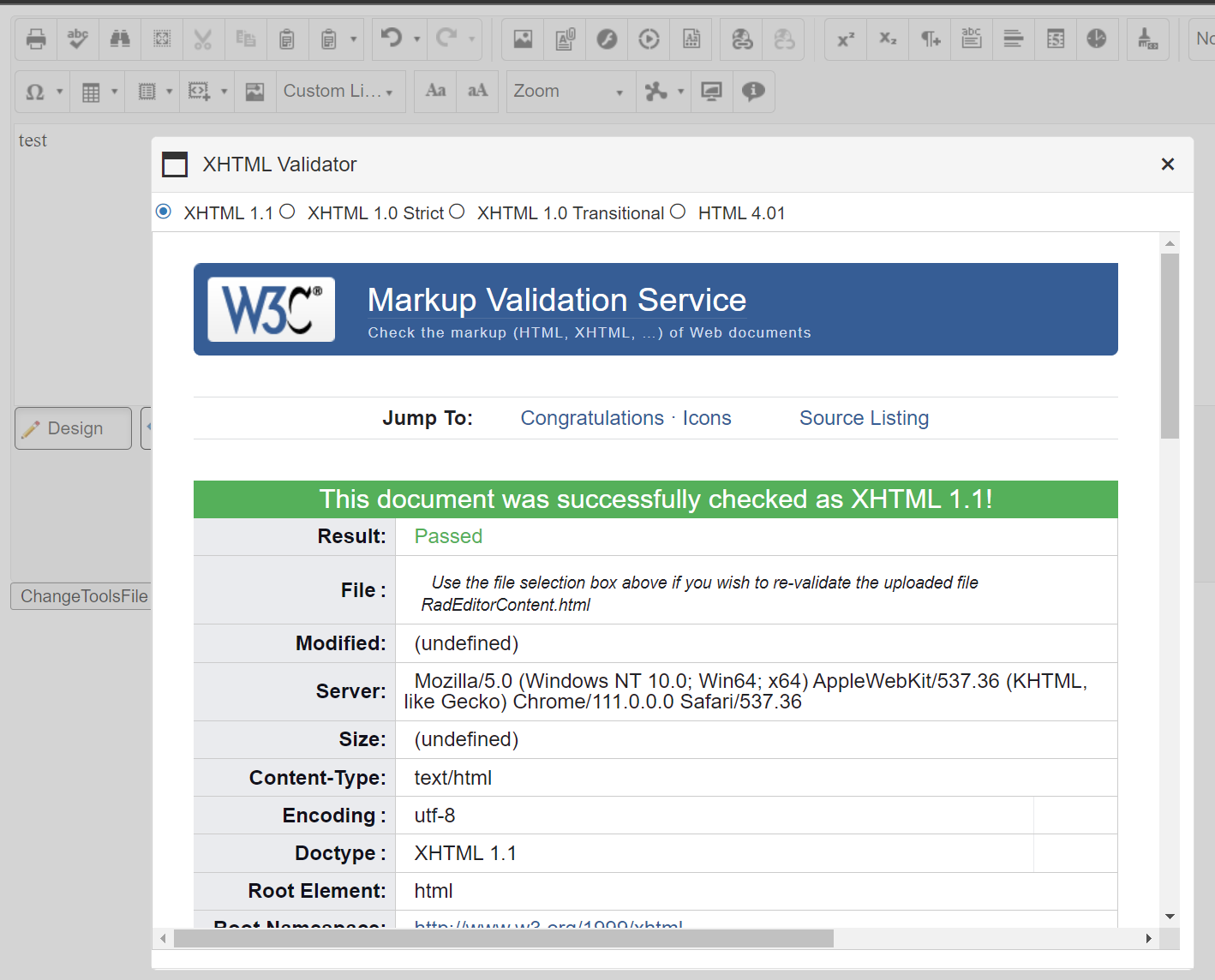Open the Flash Manager tool

coord(607,39)
